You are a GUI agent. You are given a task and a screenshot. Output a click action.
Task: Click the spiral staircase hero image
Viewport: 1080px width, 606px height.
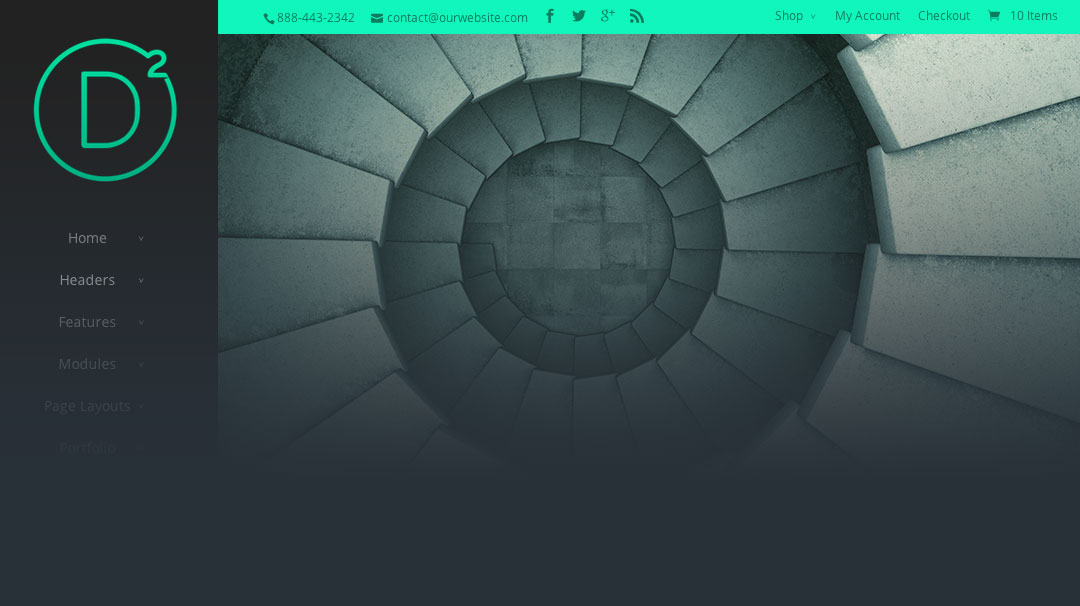pyautogui.click(x=648, y=250)
